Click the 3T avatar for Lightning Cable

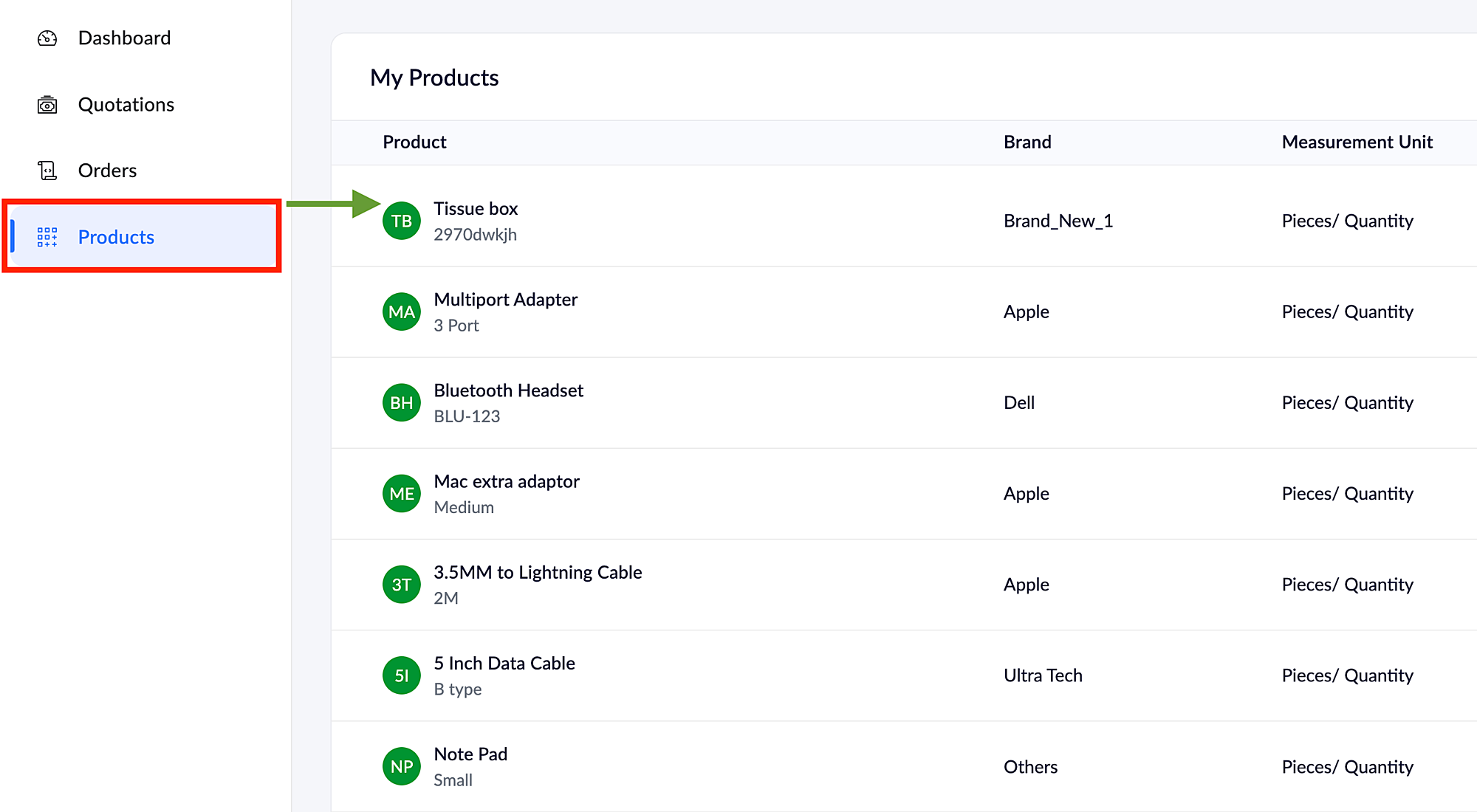(401, 585)
